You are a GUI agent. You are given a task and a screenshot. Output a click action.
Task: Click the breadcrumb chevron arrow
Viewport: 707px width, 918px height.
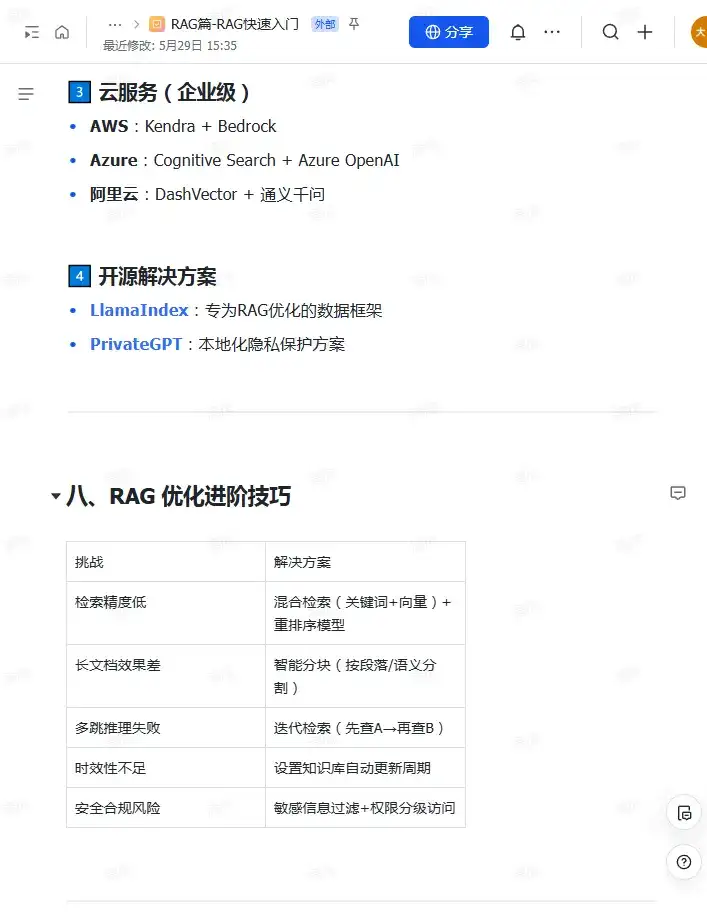pyautogui.click(x=136, y=25)
